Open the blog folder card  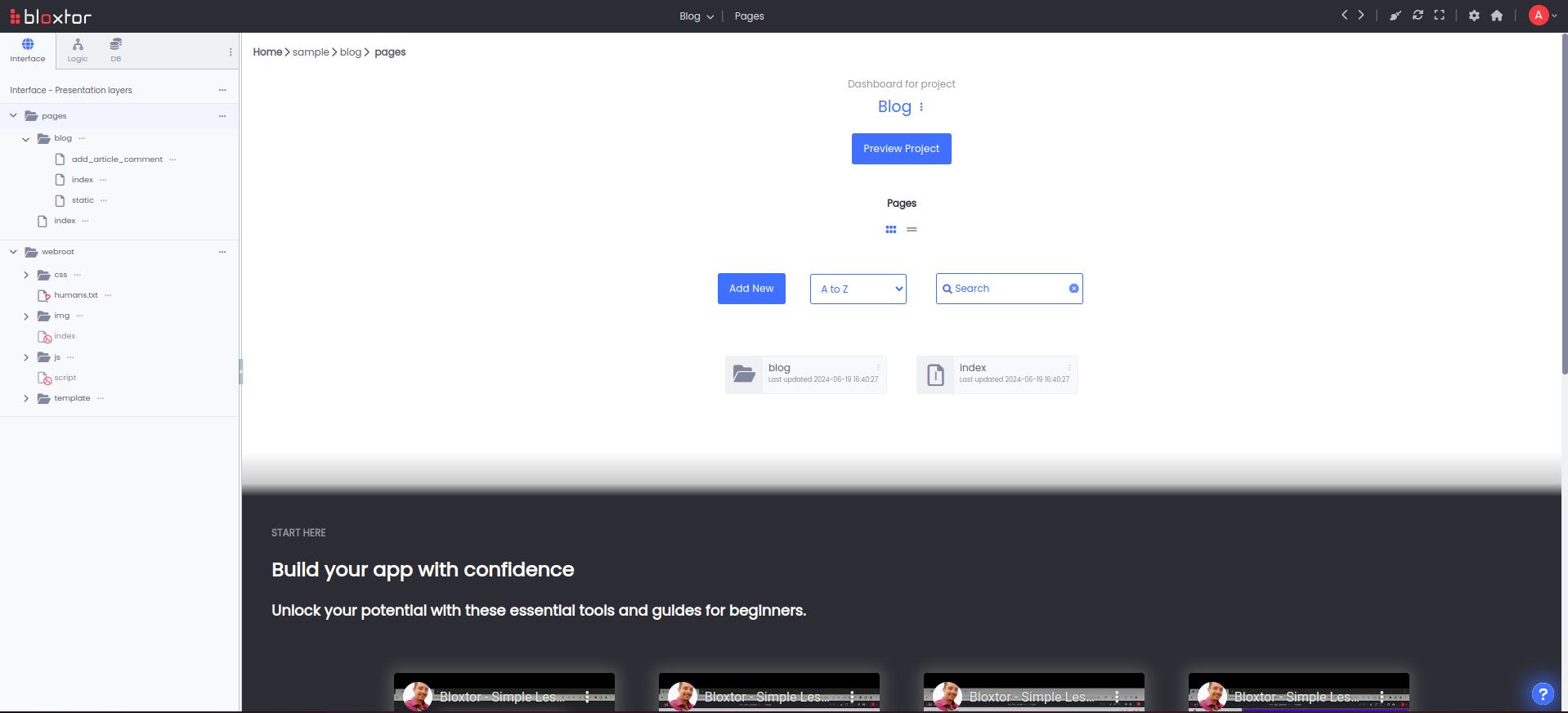coord(805,374)
